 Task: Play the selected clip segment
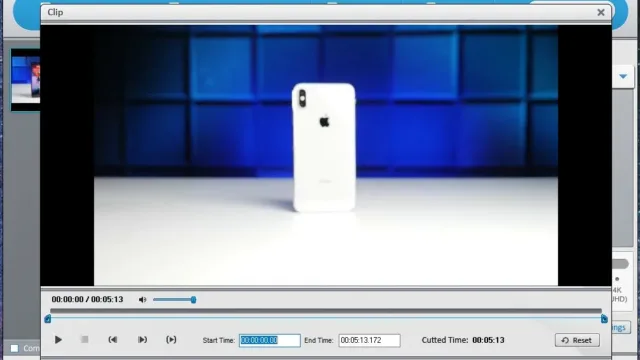click(x=171, y=340)
